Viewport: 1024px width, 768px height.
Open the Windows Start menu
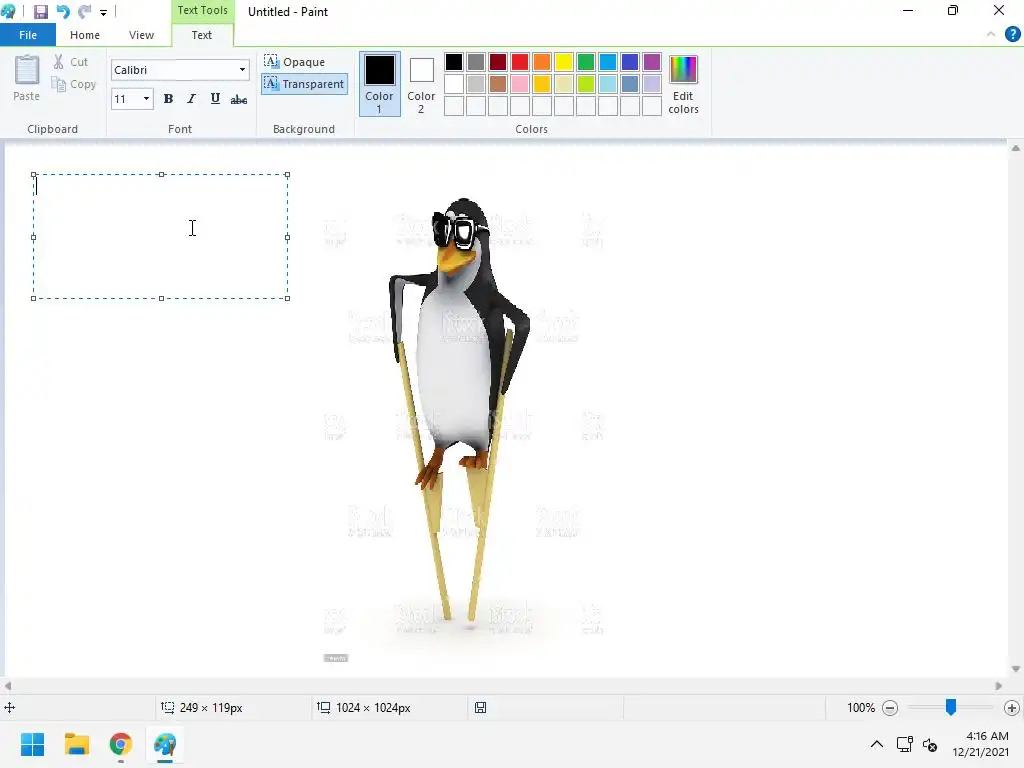pyautogui.click(x=32, y=744)
